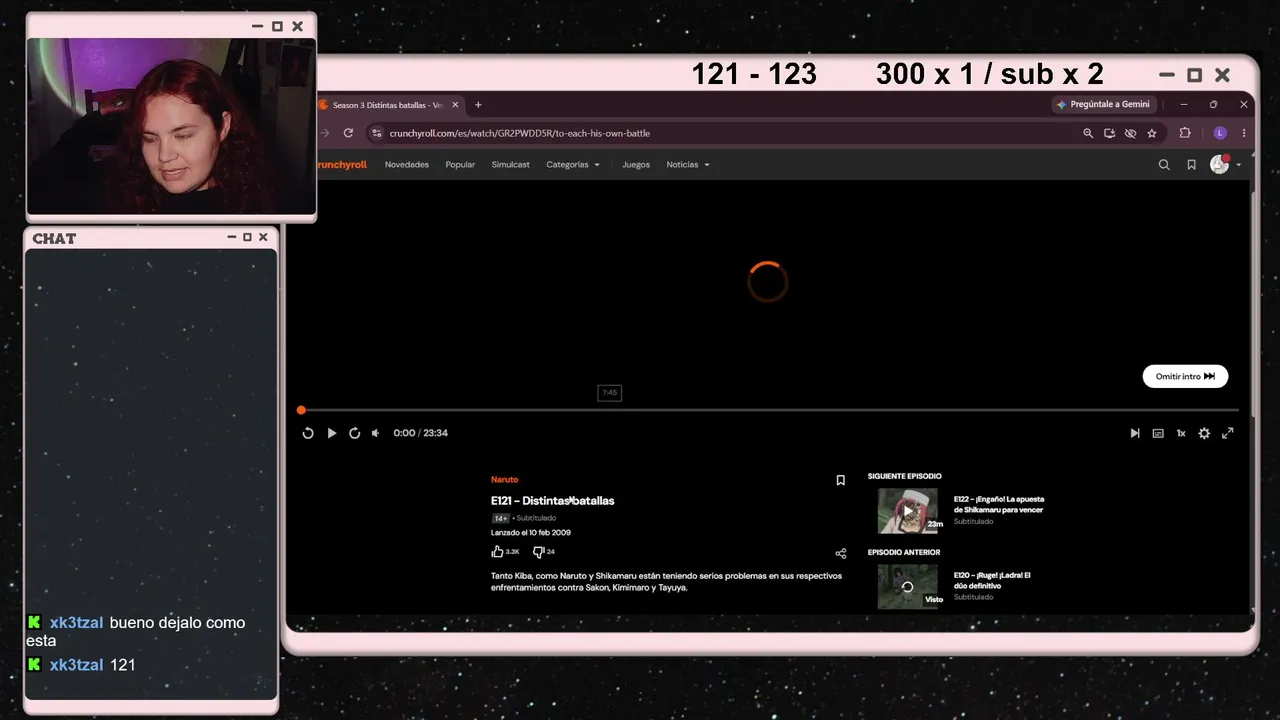Image resolution: width=1280 pixels, height=720 pixels.
Task: Play the Naruto episode video
Action: point(332,433)
